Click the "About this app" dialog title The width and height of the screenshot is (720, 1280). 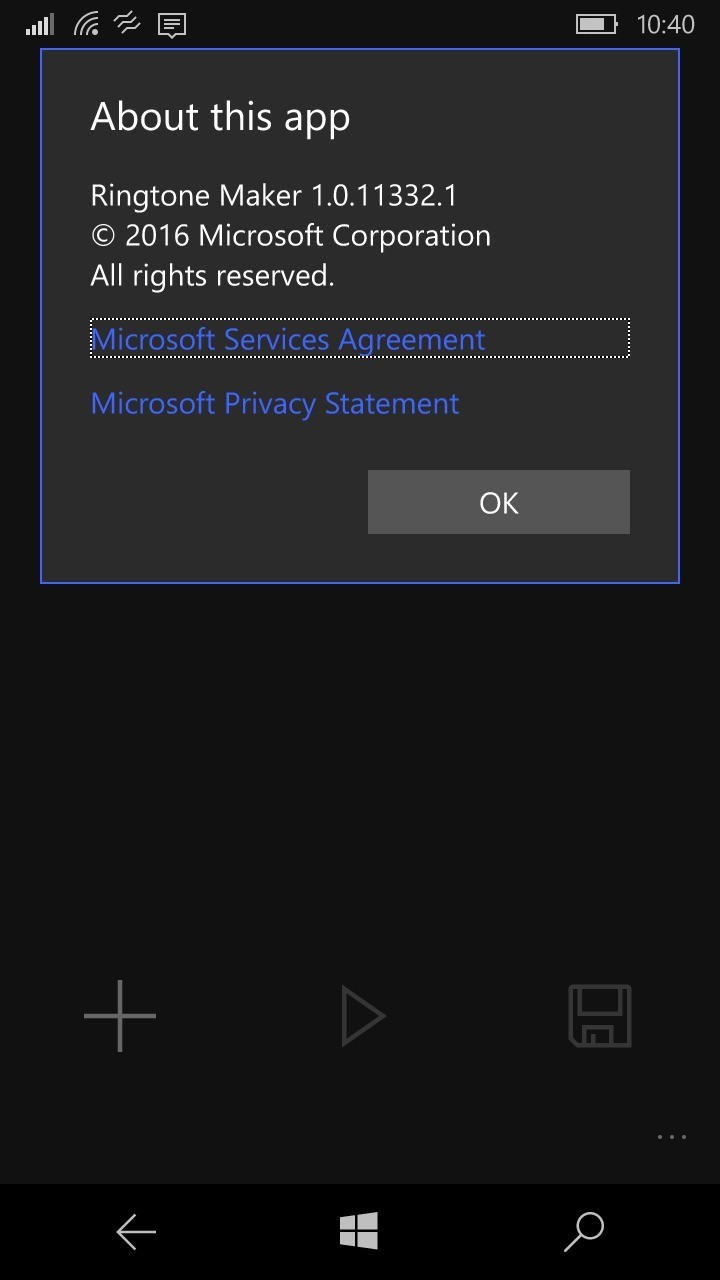(x=220, y=117)
